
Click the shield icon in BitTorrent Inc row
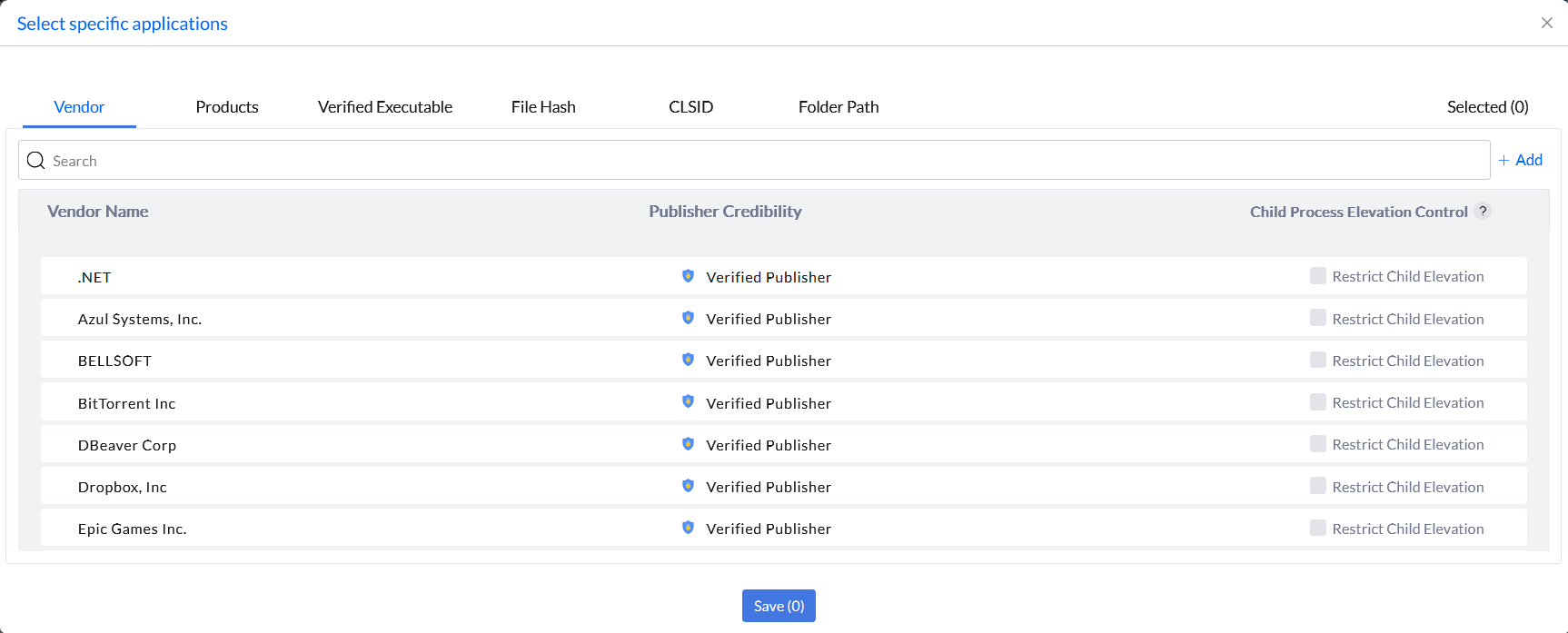[x=688, y=401]
